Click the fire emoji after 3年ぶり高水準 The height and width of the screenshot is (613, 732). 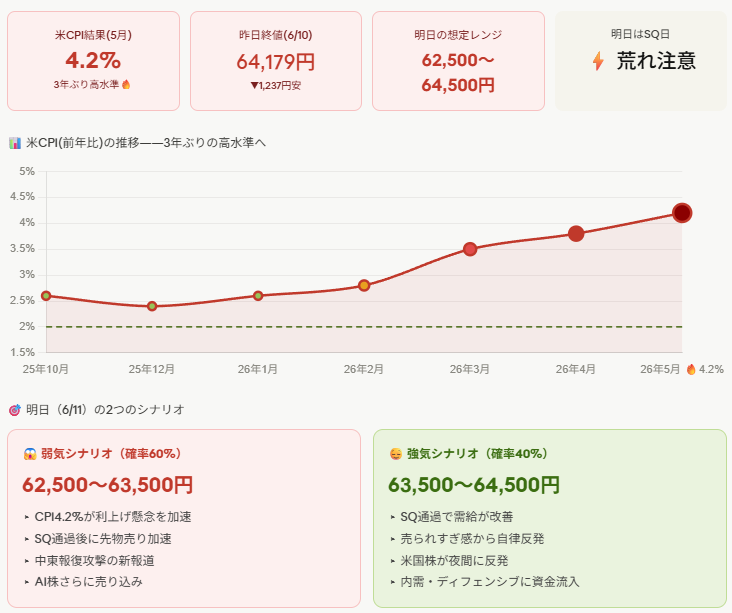[x=126, y=85]
